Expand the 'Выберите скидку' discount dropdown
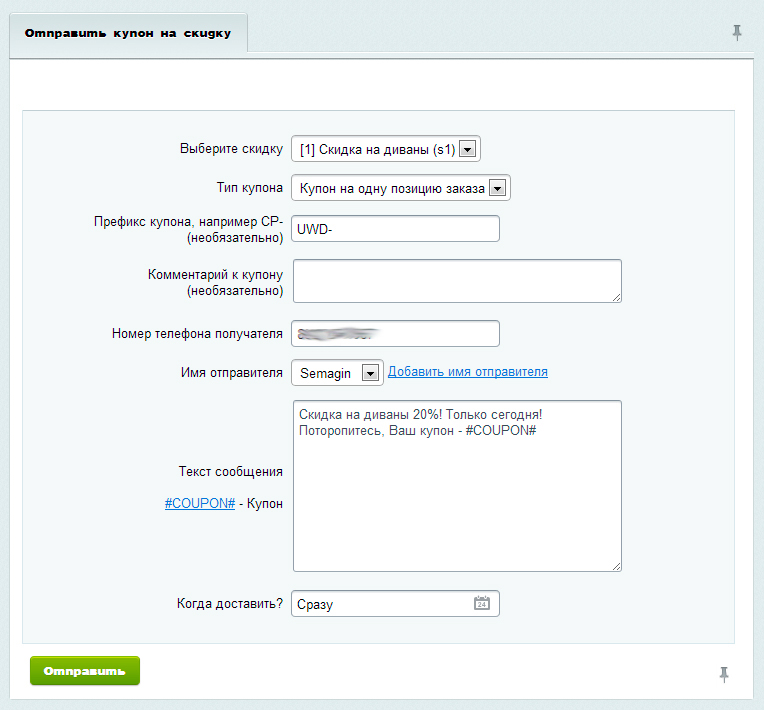The height and width of the screenshot is (710, 764). point(467,149)
